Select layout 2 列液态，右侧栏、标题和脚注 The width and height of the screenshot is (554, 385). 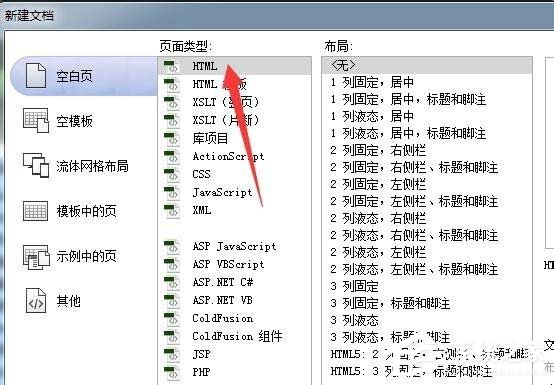click(x=414, y=235)
